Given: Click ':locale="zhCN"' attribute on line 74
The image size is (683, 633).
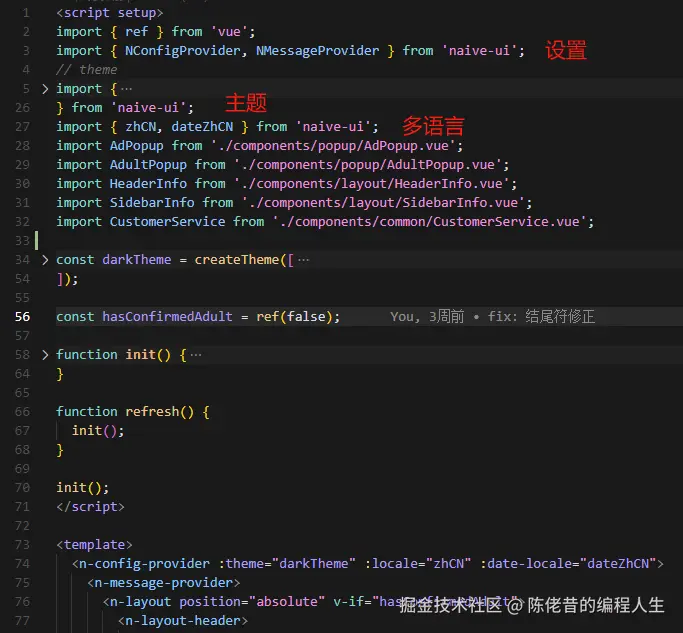Looking at the screenshot, I should click(x=418, y=564).
